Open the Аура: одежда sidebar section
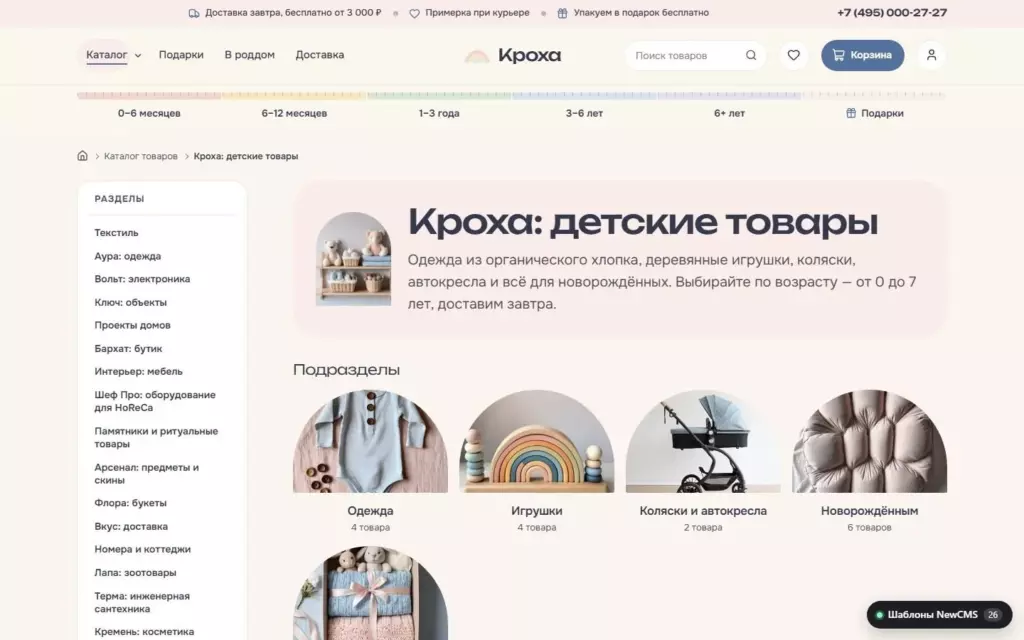 point(127,256)
